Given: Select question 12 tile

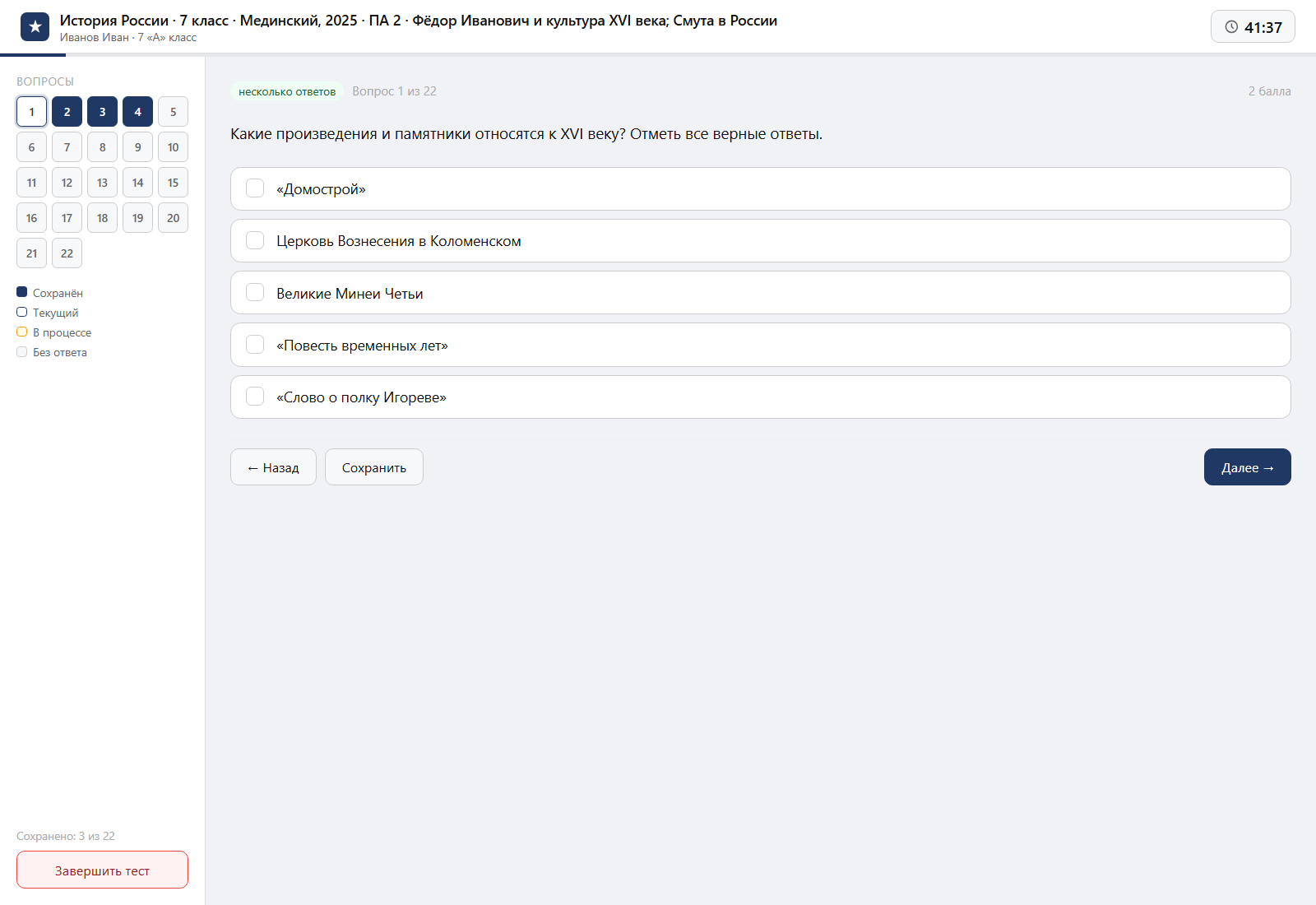Looking at the screenshot, I should pos(67,183).
